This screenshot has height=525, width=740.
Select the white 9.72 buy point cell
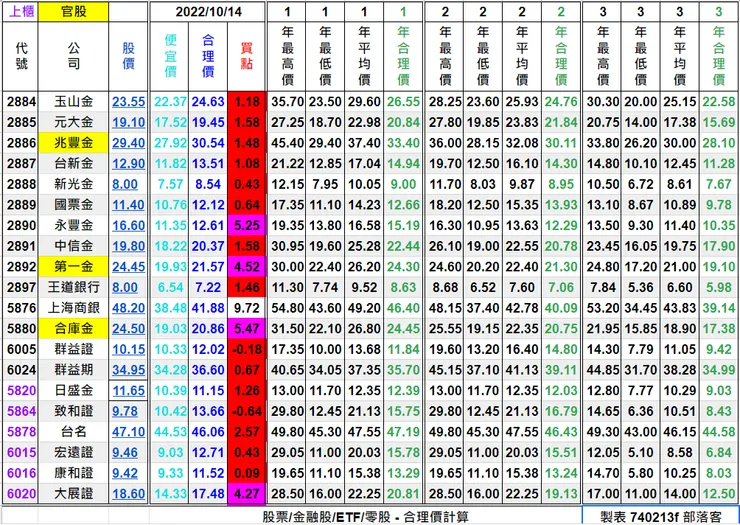tap(247, 308)
